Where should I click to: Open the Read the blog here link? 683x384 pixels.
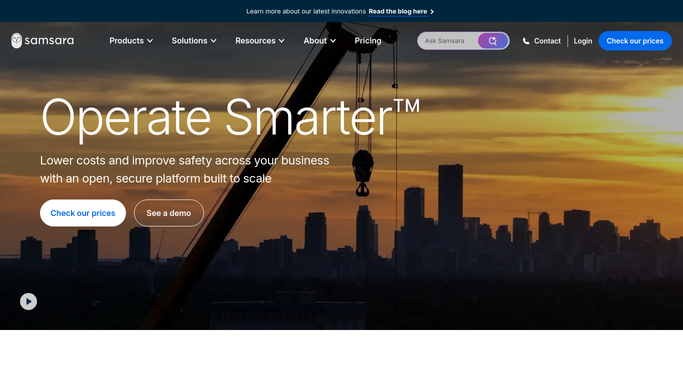pyautogui.click(x=398, y=12)
